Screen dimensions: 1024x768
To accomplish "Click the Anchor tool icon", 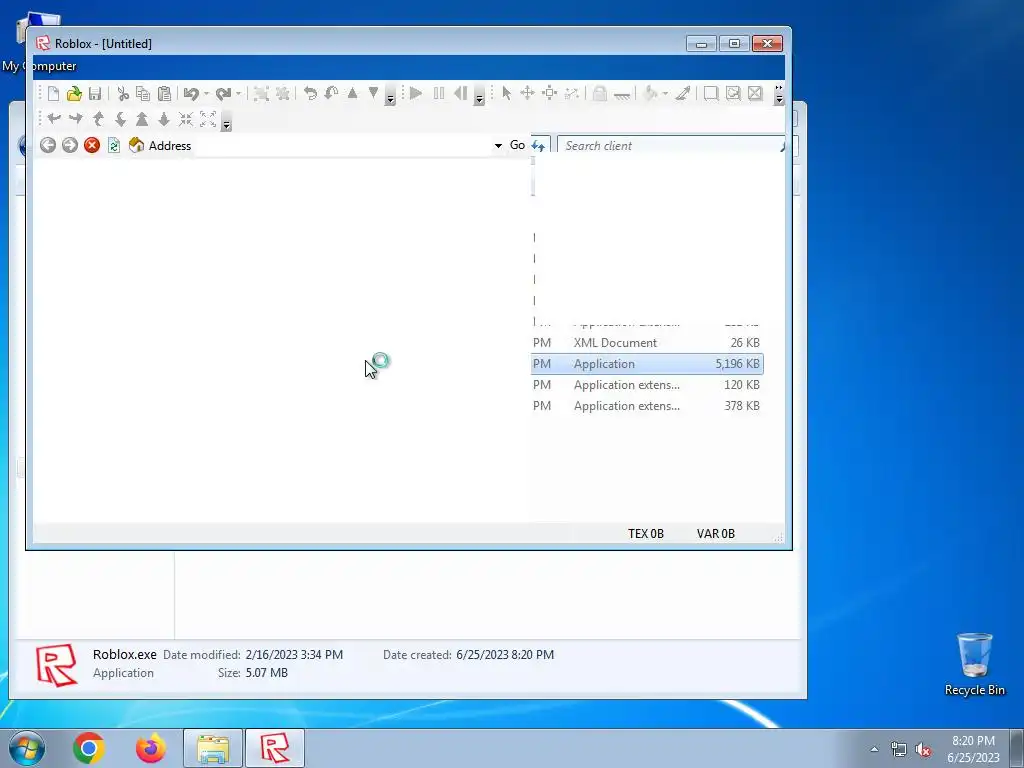I will 622,95.
